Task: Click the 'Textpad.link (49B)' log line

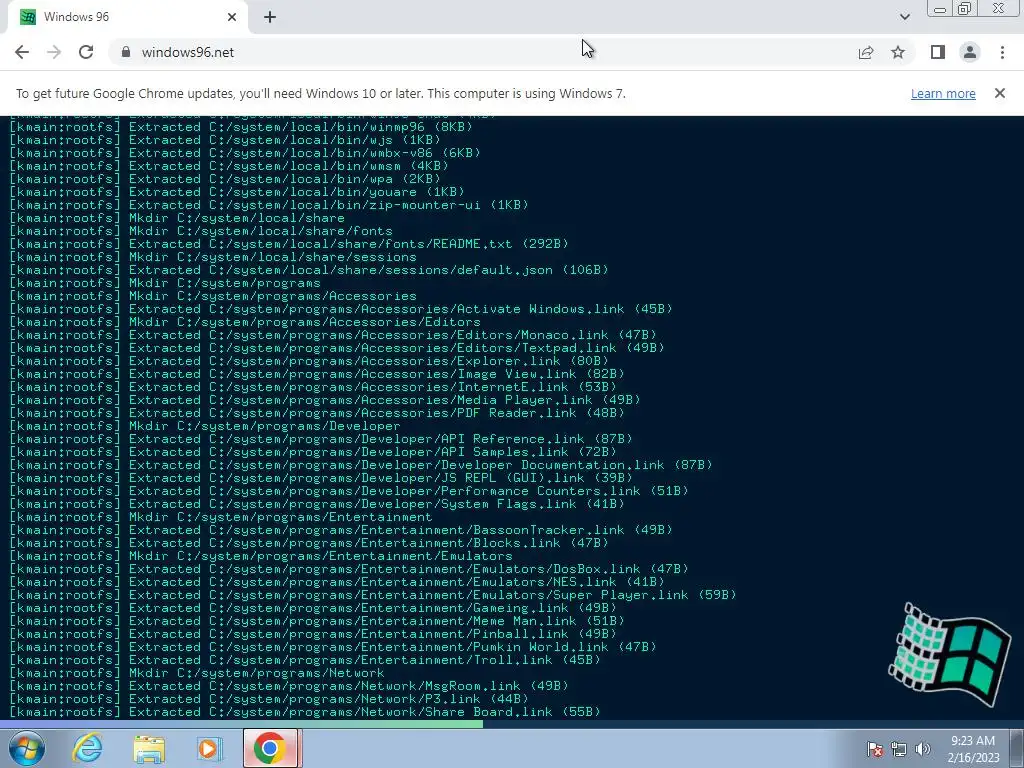Action: pos(337,348)
